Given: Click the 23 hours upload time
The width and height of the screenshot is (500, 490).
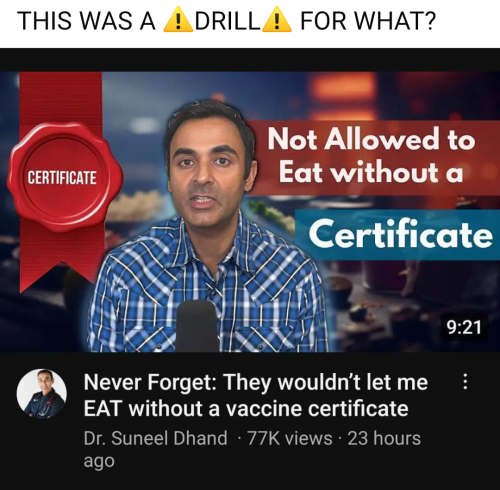Looking at the screenshot, I should click(384, 438).
